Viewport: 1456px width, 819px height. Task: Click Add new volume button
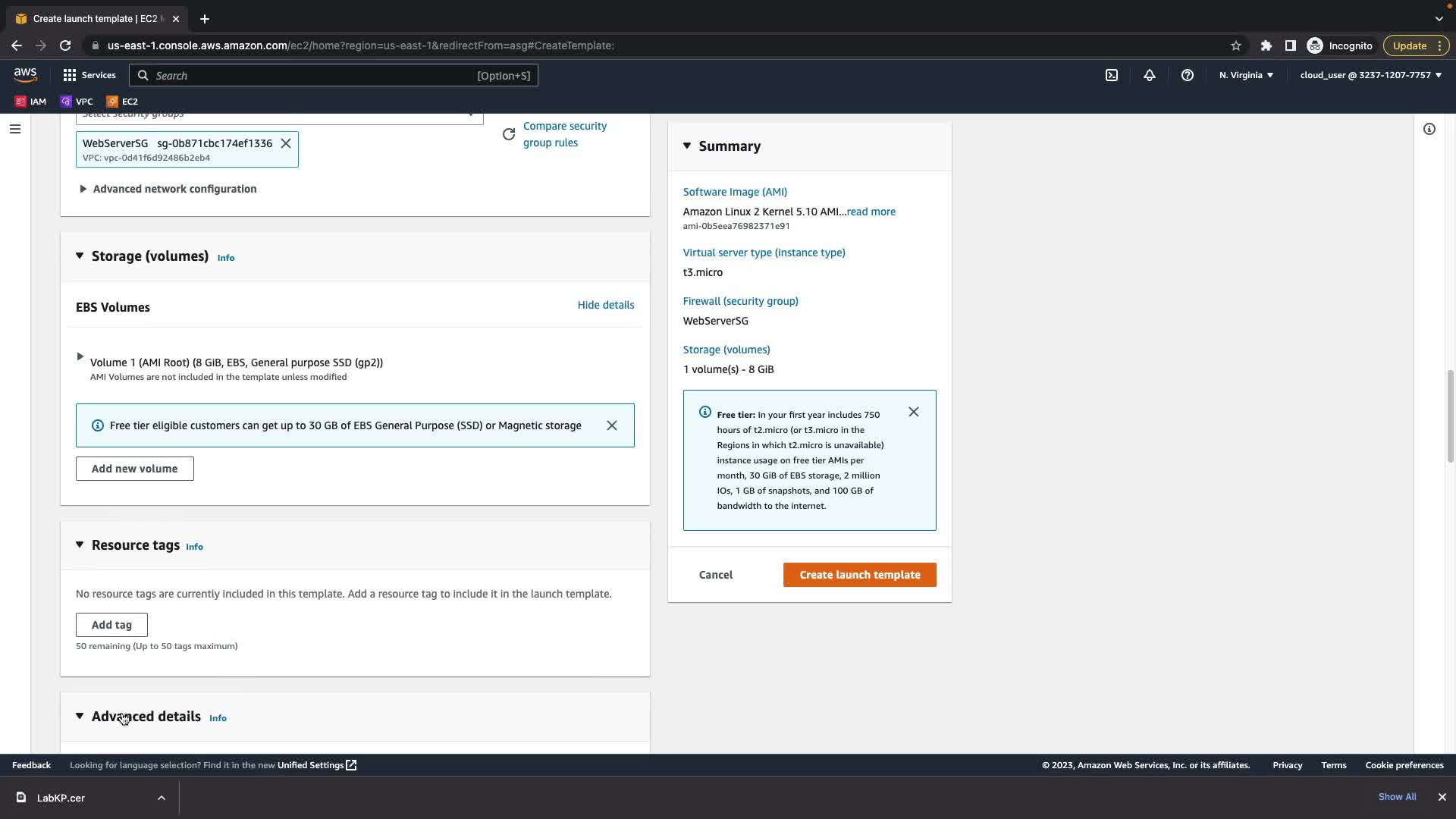[x=134, y=469]
